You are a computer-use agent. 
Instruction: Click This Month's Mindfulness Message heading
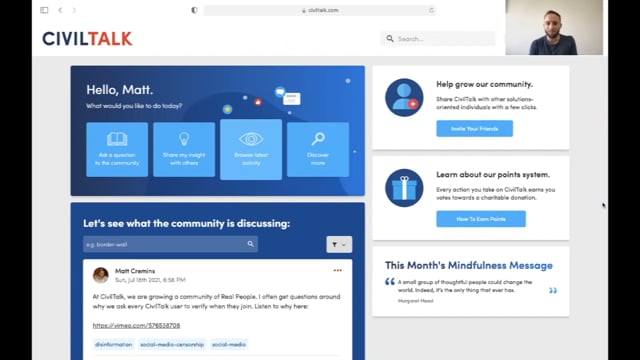(x=469, y=265)
